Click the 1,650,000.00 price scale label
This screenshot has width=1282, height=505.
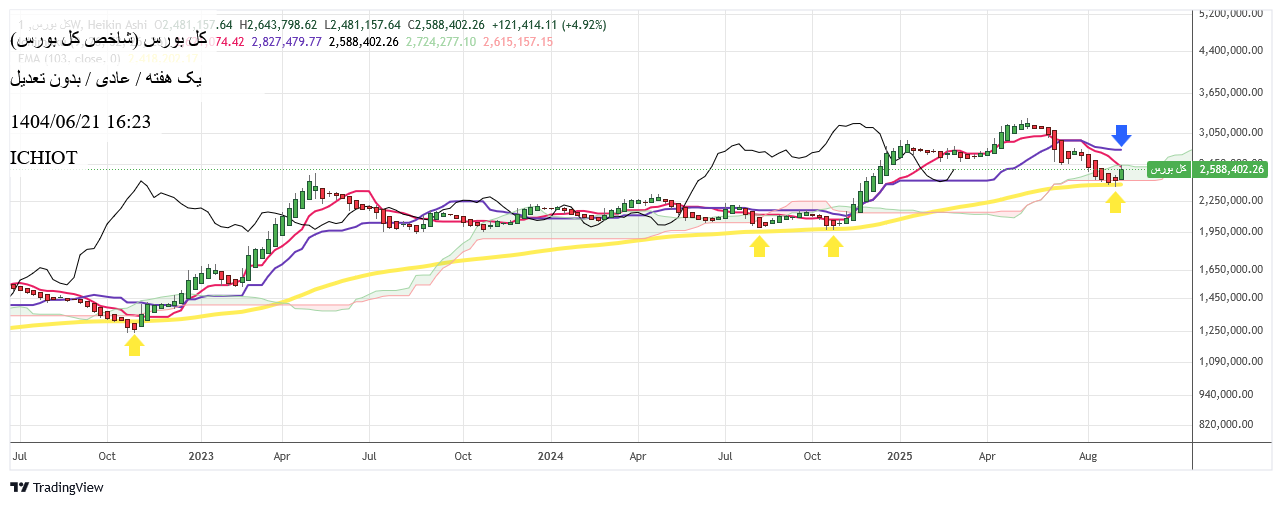pos(1233,269)
